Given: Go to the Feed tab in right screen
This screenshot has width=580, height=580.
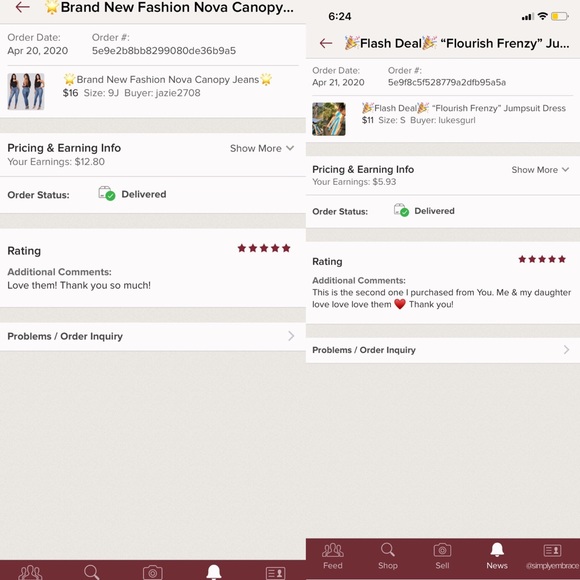Looking at the screenshot, I should click(333, 556).
